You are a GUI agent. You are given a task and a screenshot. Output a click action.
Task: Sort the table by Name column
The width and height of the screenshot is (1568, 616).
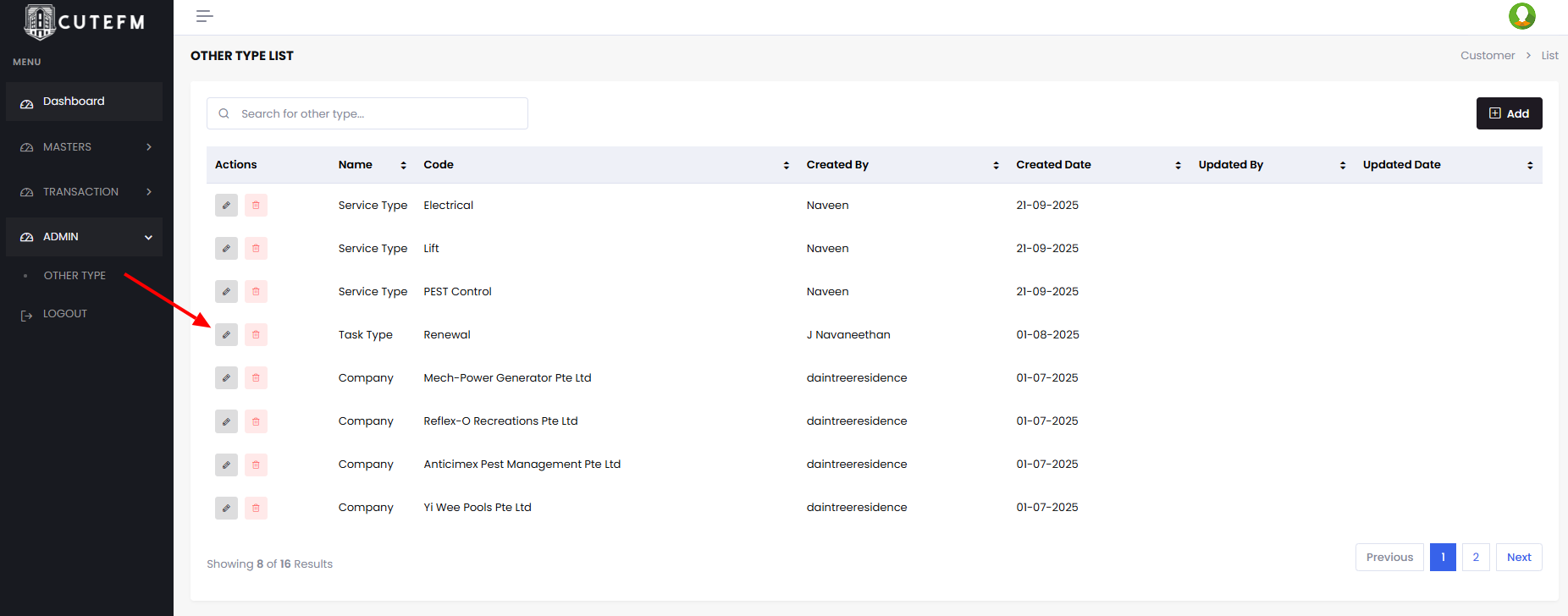click(x=403, y=165)
